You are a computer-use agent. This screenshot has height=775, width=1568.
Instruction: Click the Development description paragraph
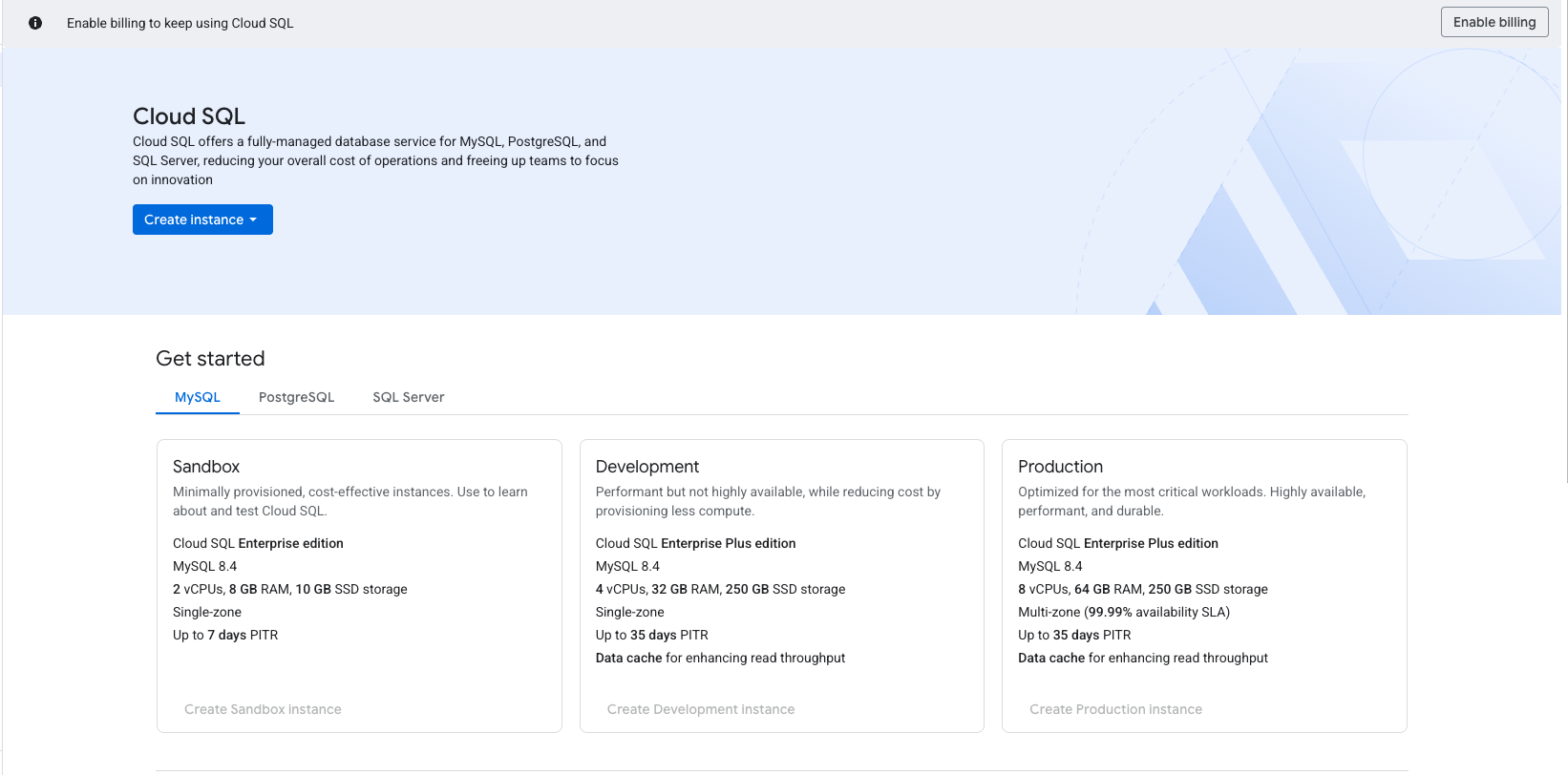(768, 501)
